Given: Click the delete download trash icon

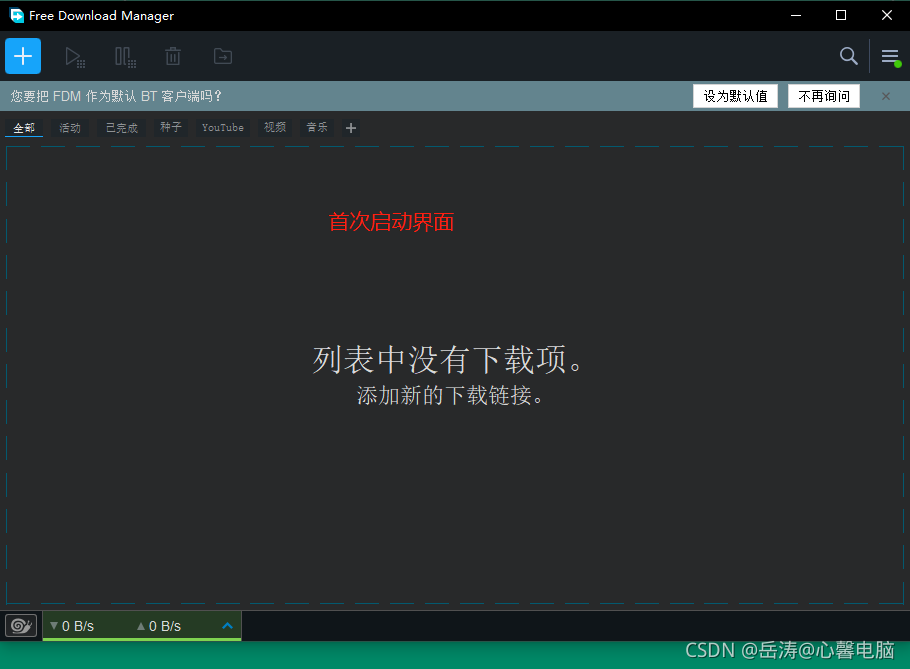Looking at the screenshot, I should tap(172, 57).
